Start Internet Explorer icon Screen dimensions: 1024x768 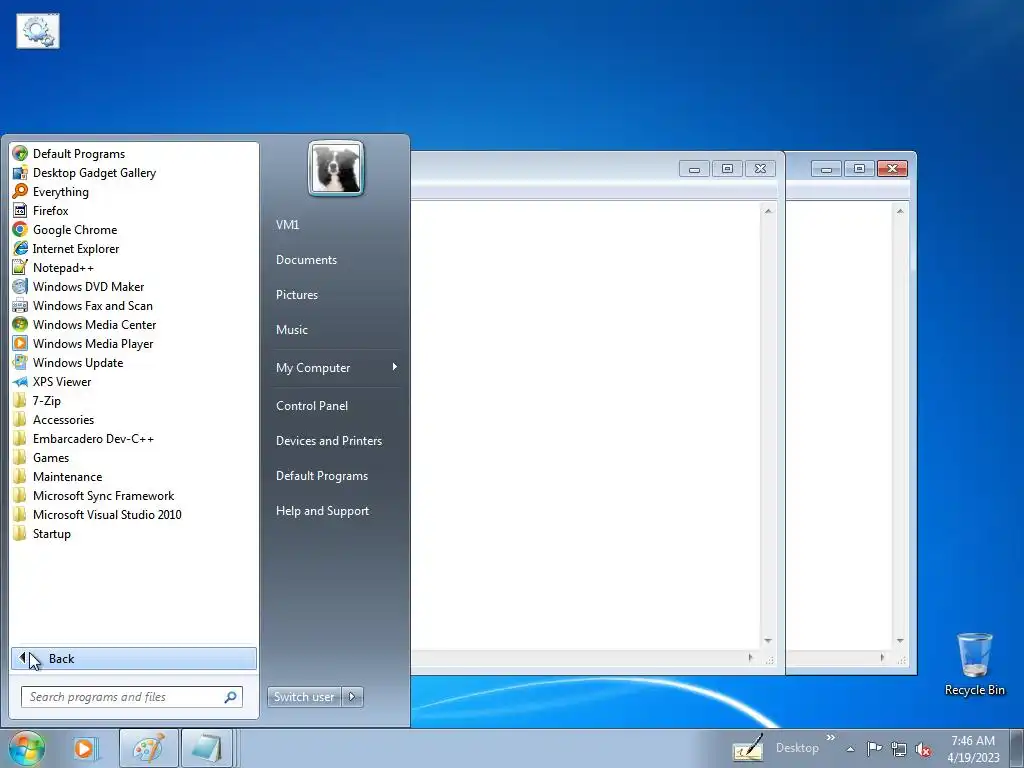(x=20, y=248)
